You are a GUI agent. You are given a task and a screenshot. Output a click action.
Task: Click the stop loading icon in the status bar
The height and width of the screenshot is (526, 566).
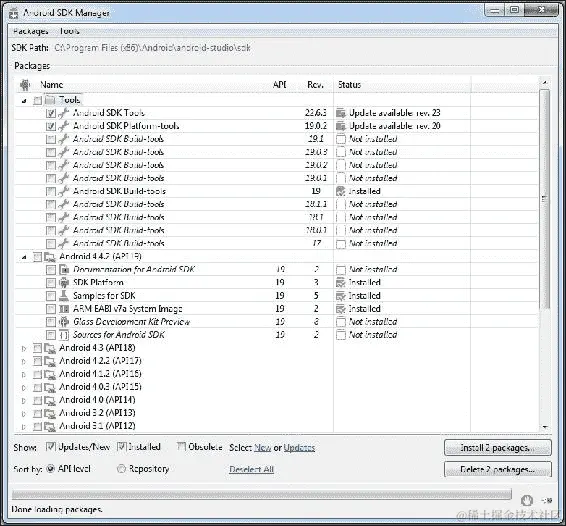click(x=527, y=500)
